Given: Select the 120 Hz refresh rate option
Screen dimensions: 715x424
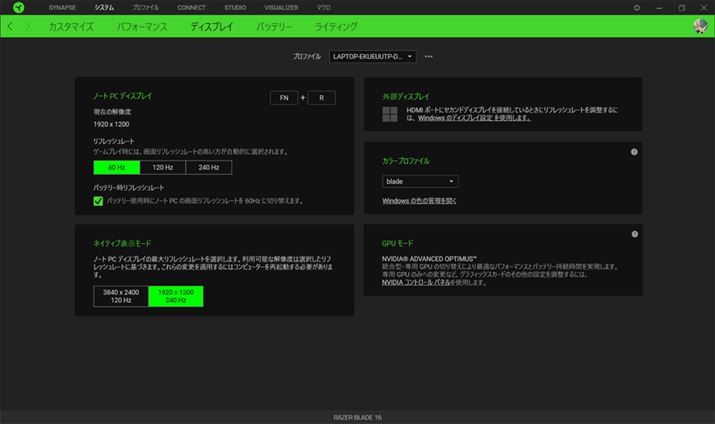Looking at the screenshot, I should 162,167.
